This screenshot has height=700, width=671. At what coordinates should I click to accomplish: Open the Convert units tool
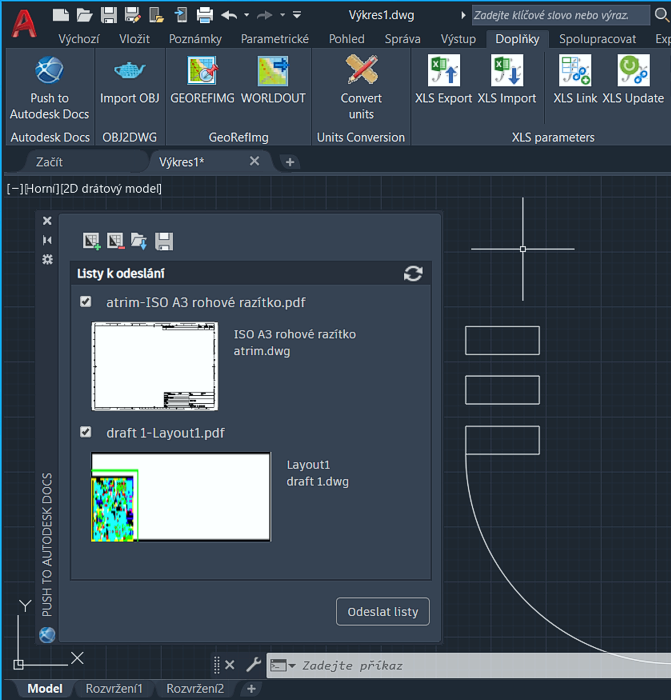tap(361, 71)
